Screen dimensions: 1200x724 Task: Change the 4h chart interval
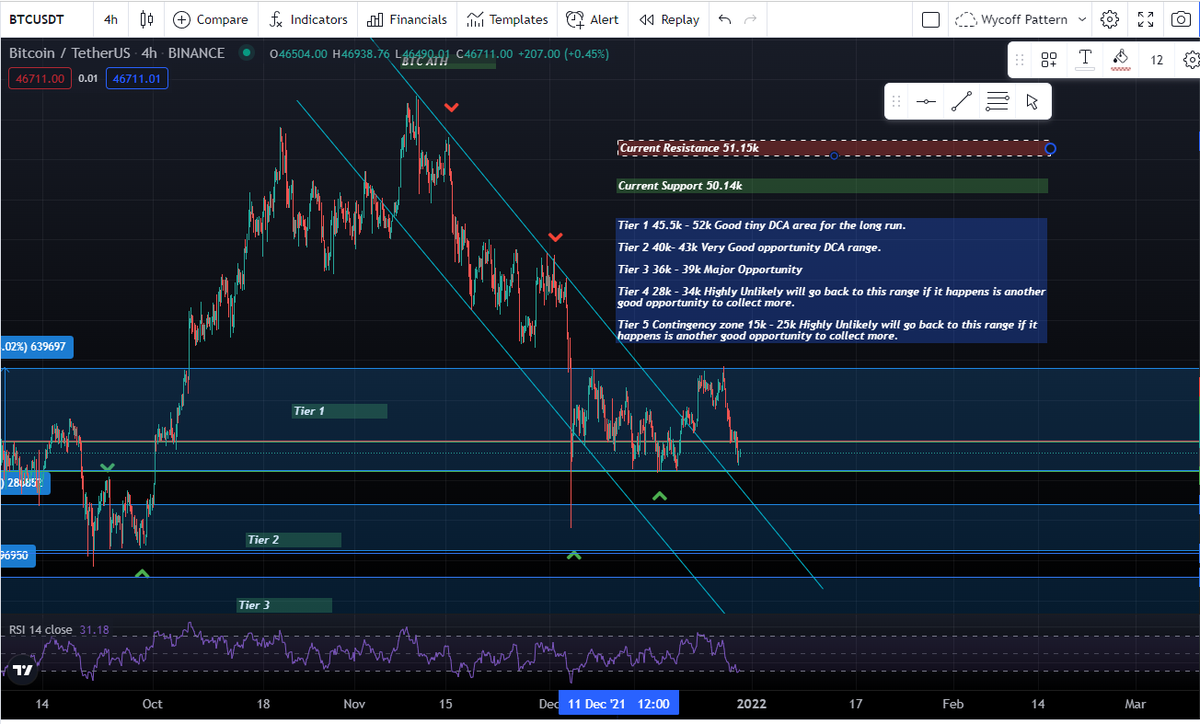coord(110,19)
